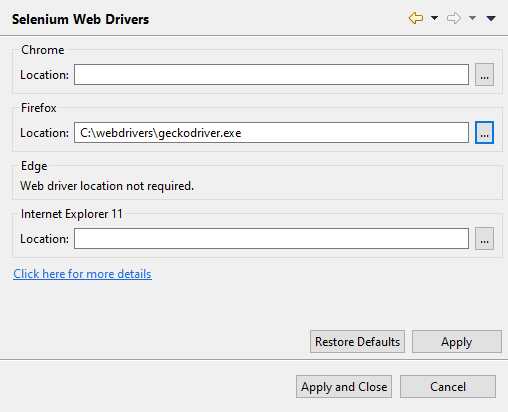Image resolution: width=508 pixels, height=412 pixels.
Task: Open the 'Click here for more details' link
Action: 82,274
